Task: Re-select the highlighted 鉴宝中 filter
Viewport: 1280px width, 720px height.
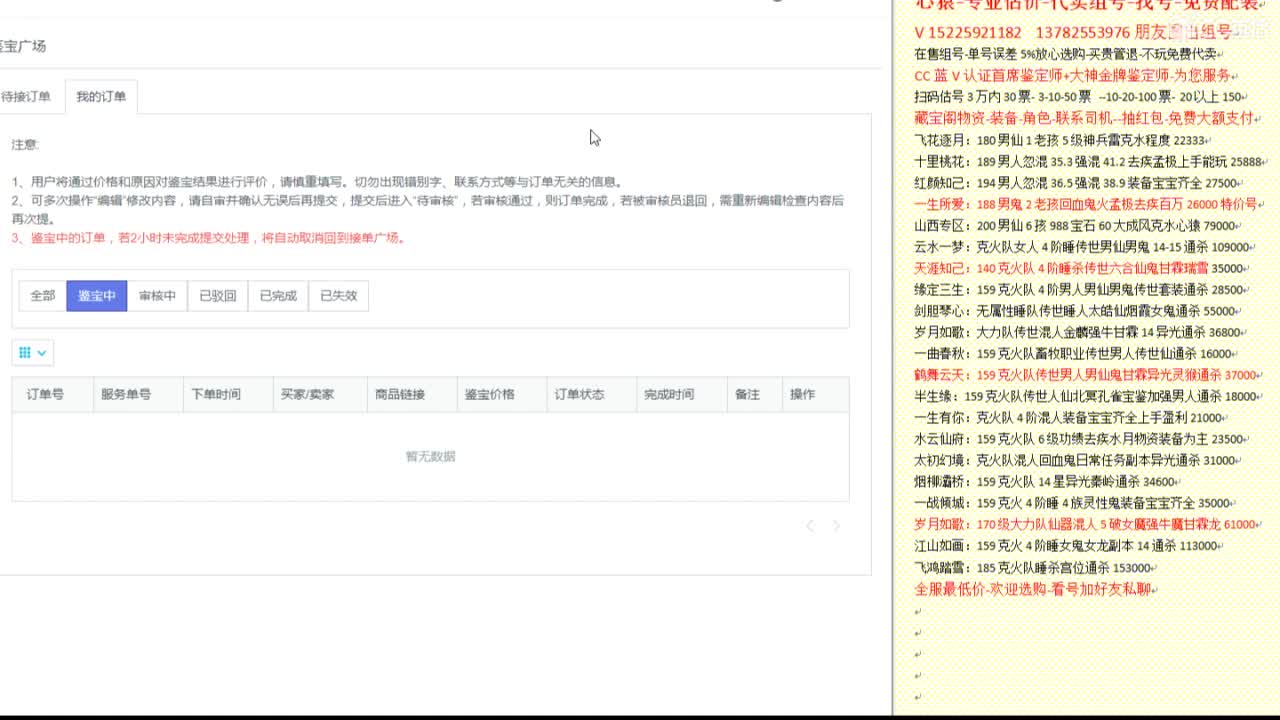Action: [x=96, y=295]
